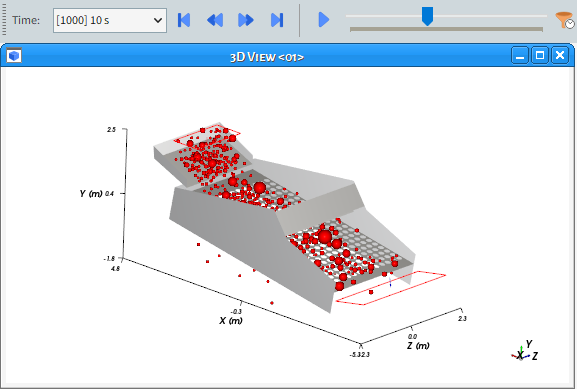577x389 pixels.
Task: Advance to the next timestep
Action: pyautogui.click(x=245, y=20)
